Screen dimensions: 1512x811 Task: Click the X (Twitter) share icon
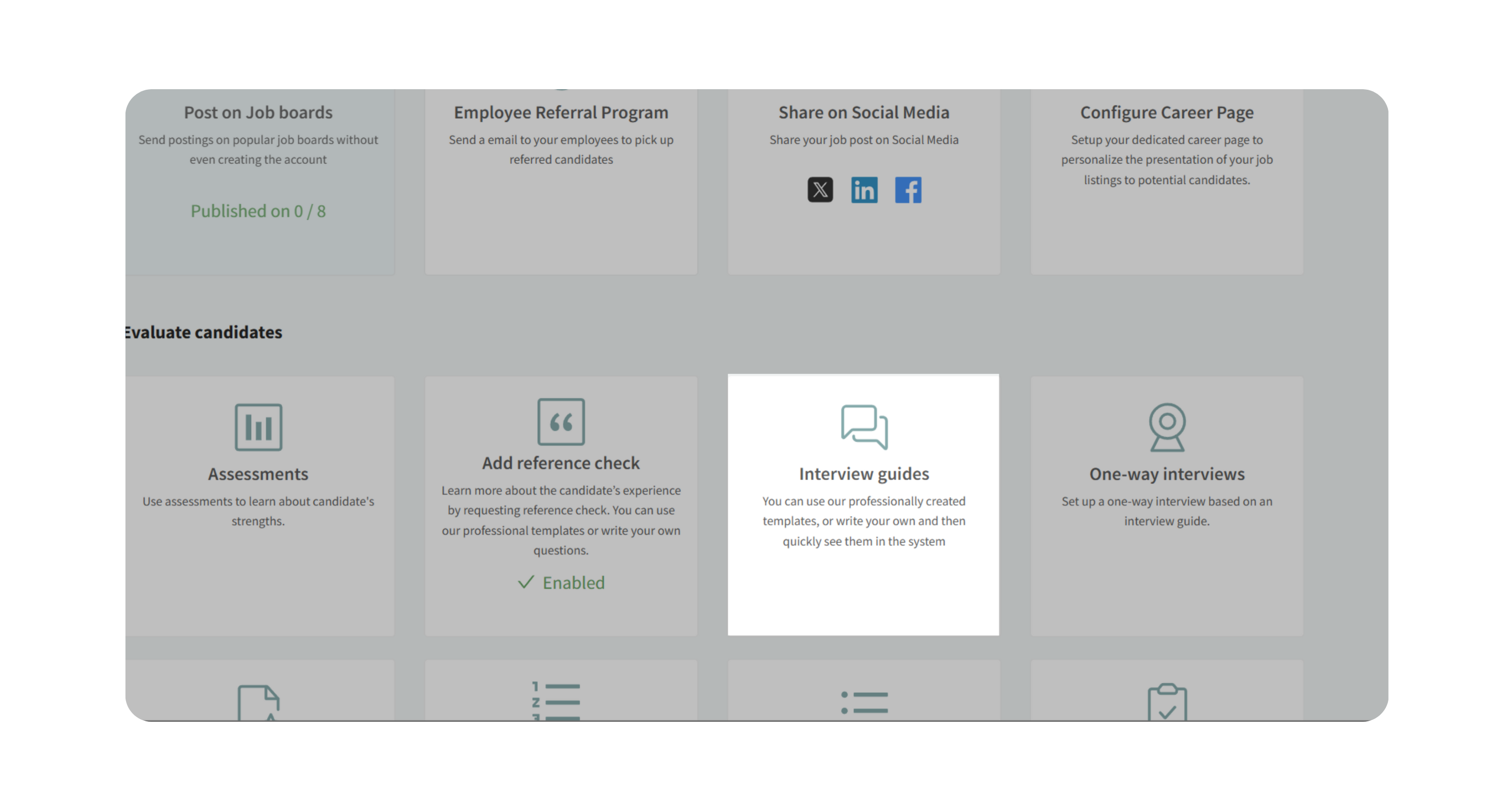[820, 190]
